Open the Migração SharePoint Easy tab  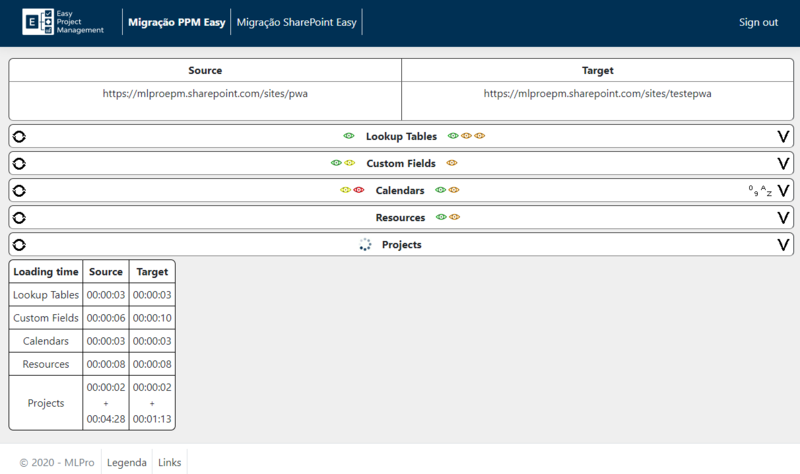point(296,22)
